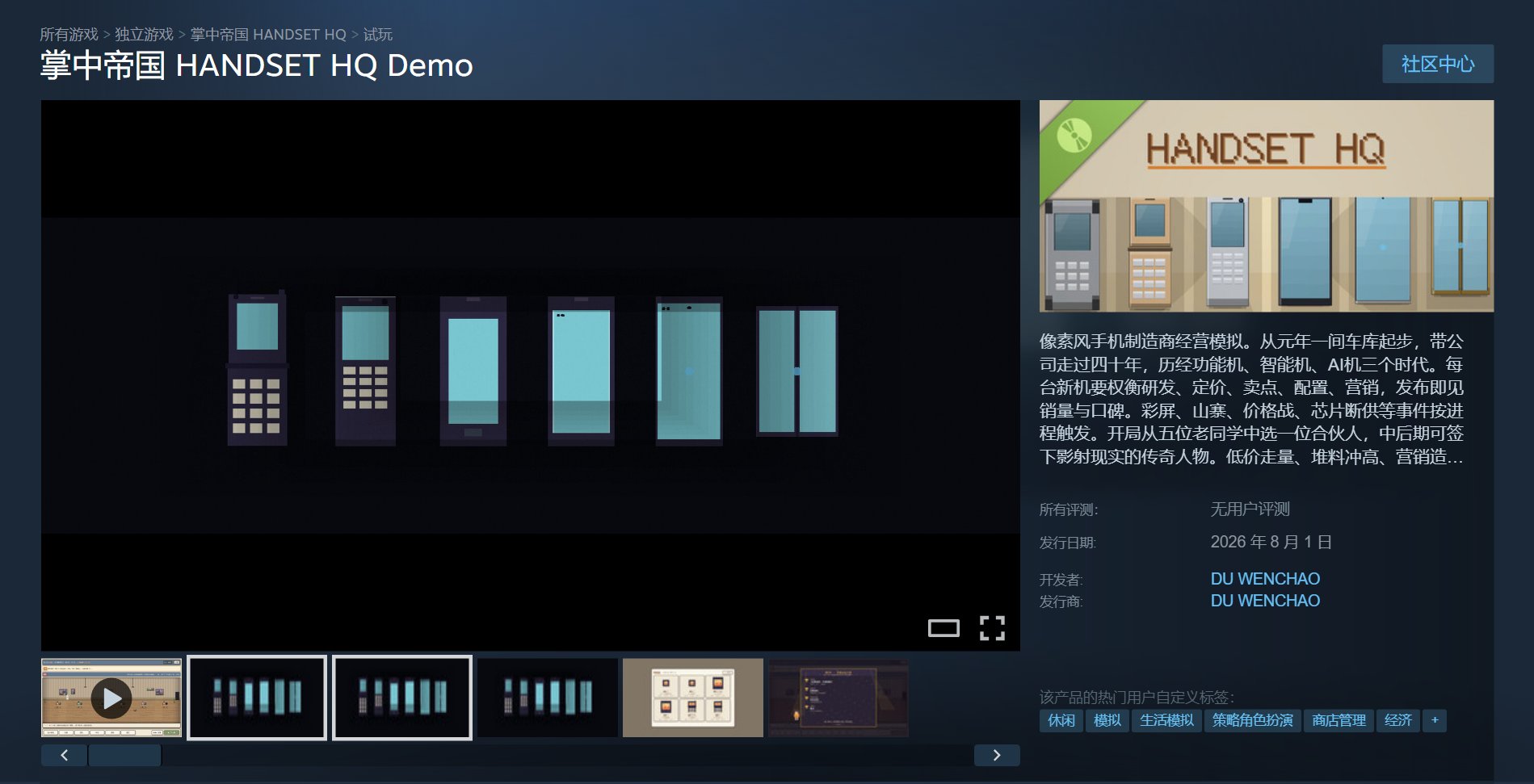This screenshot has height=784, width=1534.
Task: Go to 独立游戏 breadcrumb
Action: (x=144, y=35)
